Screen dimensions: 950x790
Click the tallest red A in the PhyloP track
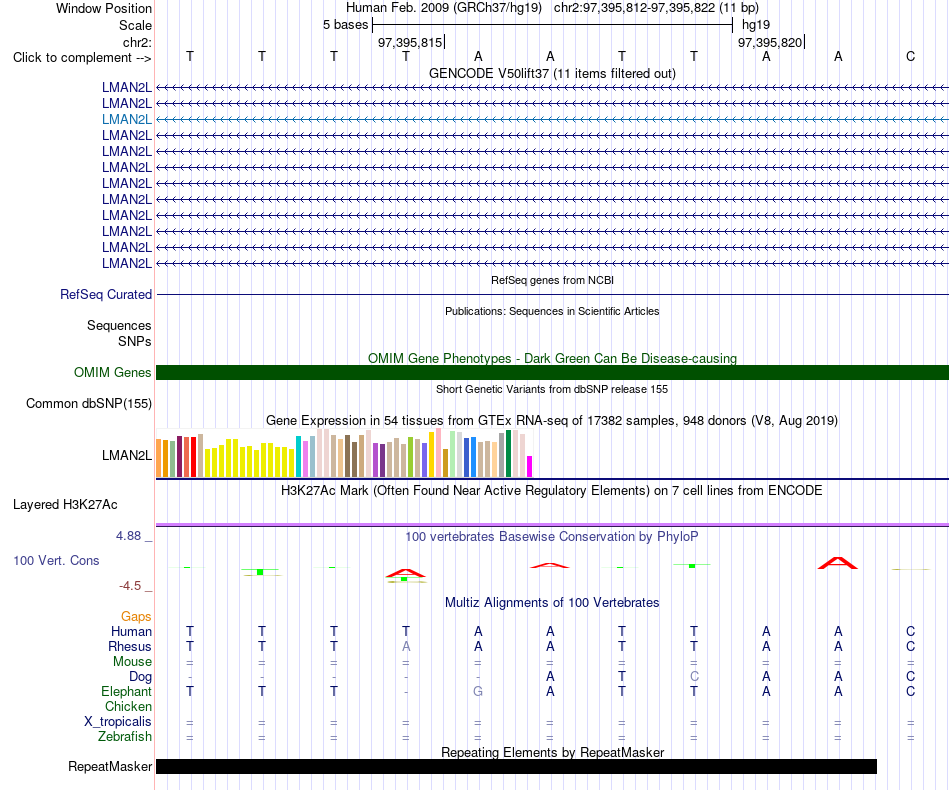[x=838, y=563]
